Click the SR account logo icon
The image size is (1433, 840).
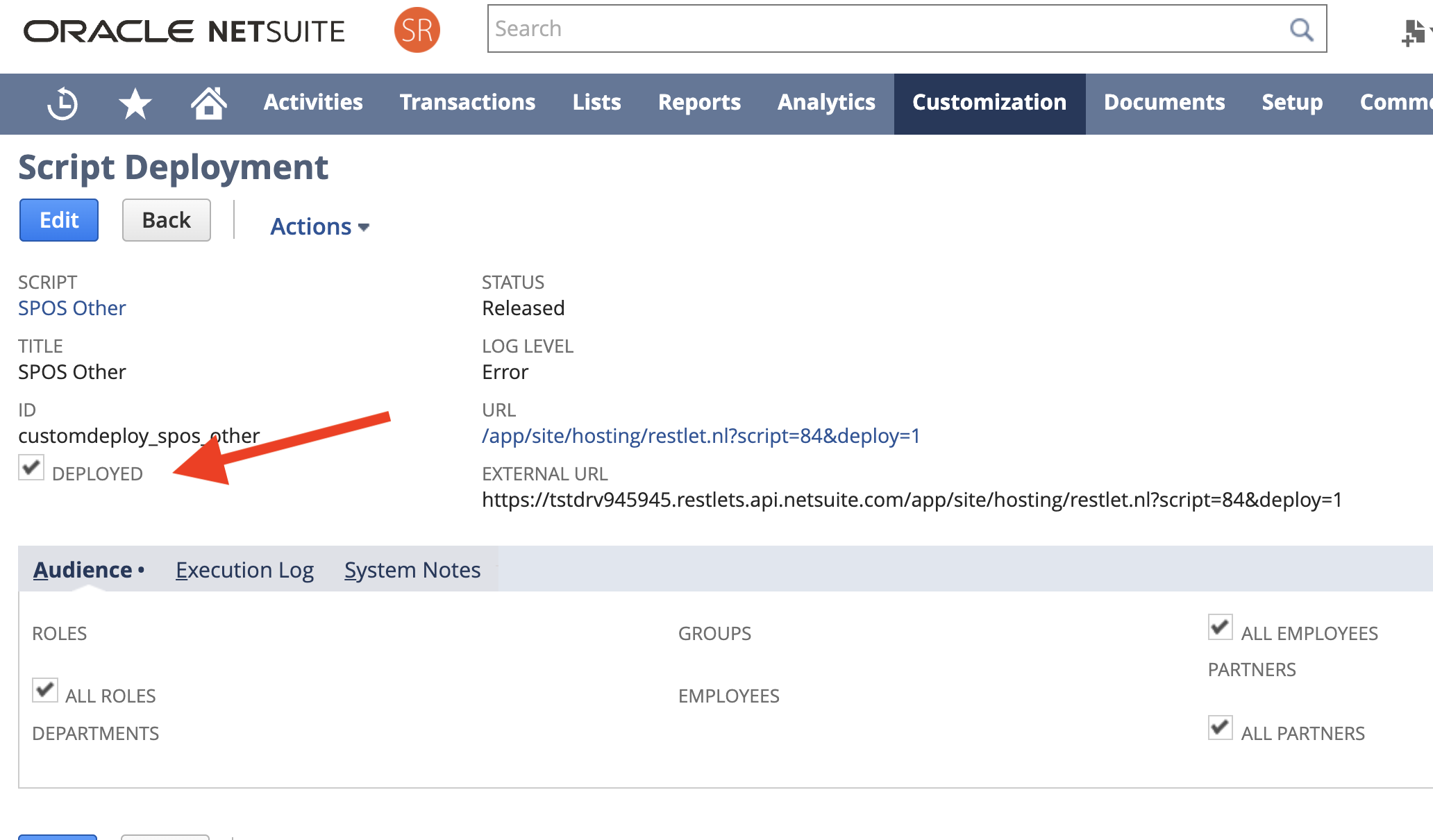(x=417, y=30)
